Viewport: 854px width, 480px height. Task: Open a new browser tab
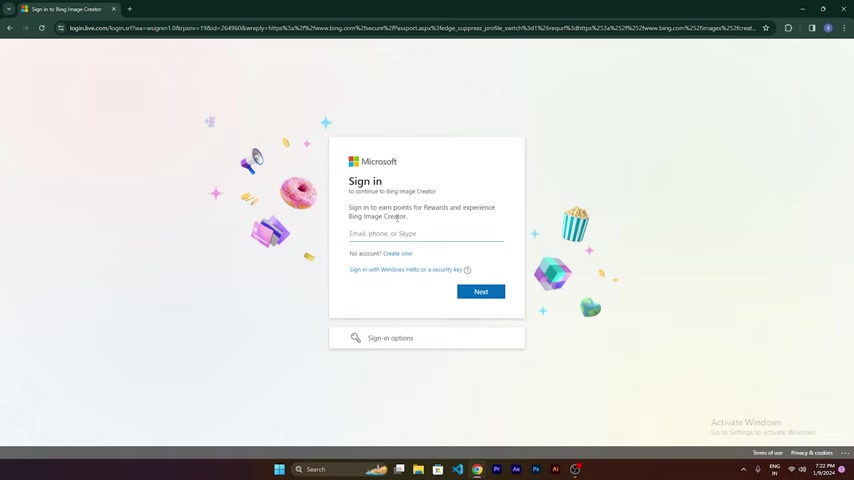click(x=130, y=9)
